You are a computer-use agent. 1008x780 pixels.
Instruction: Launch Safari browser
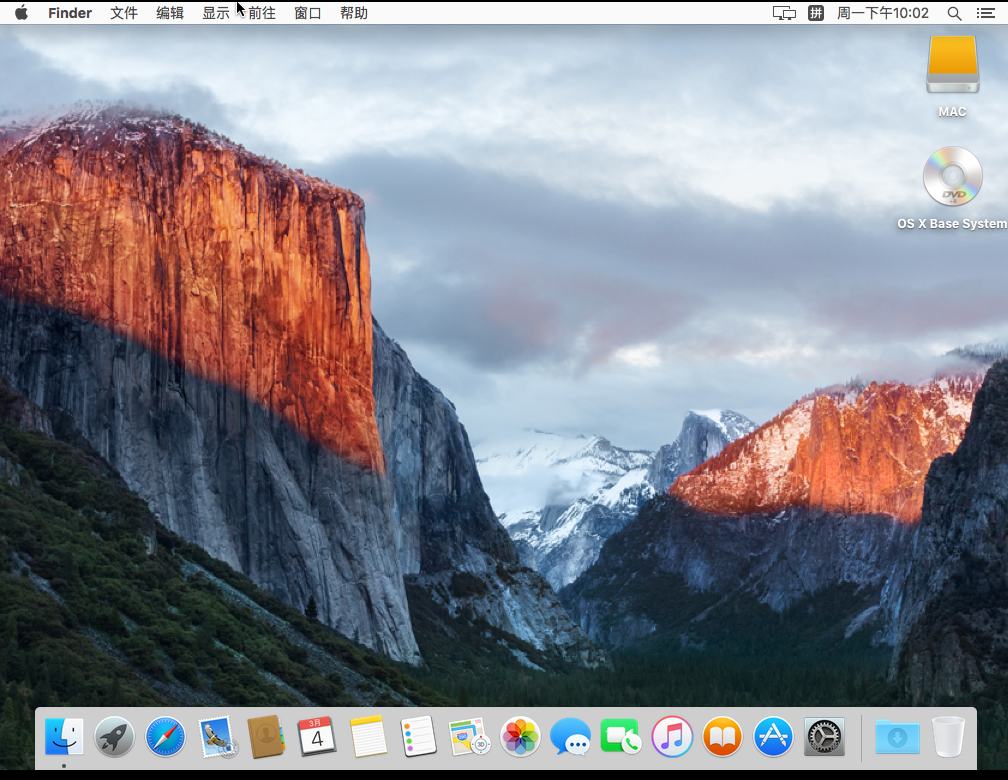tap(164, 737)
